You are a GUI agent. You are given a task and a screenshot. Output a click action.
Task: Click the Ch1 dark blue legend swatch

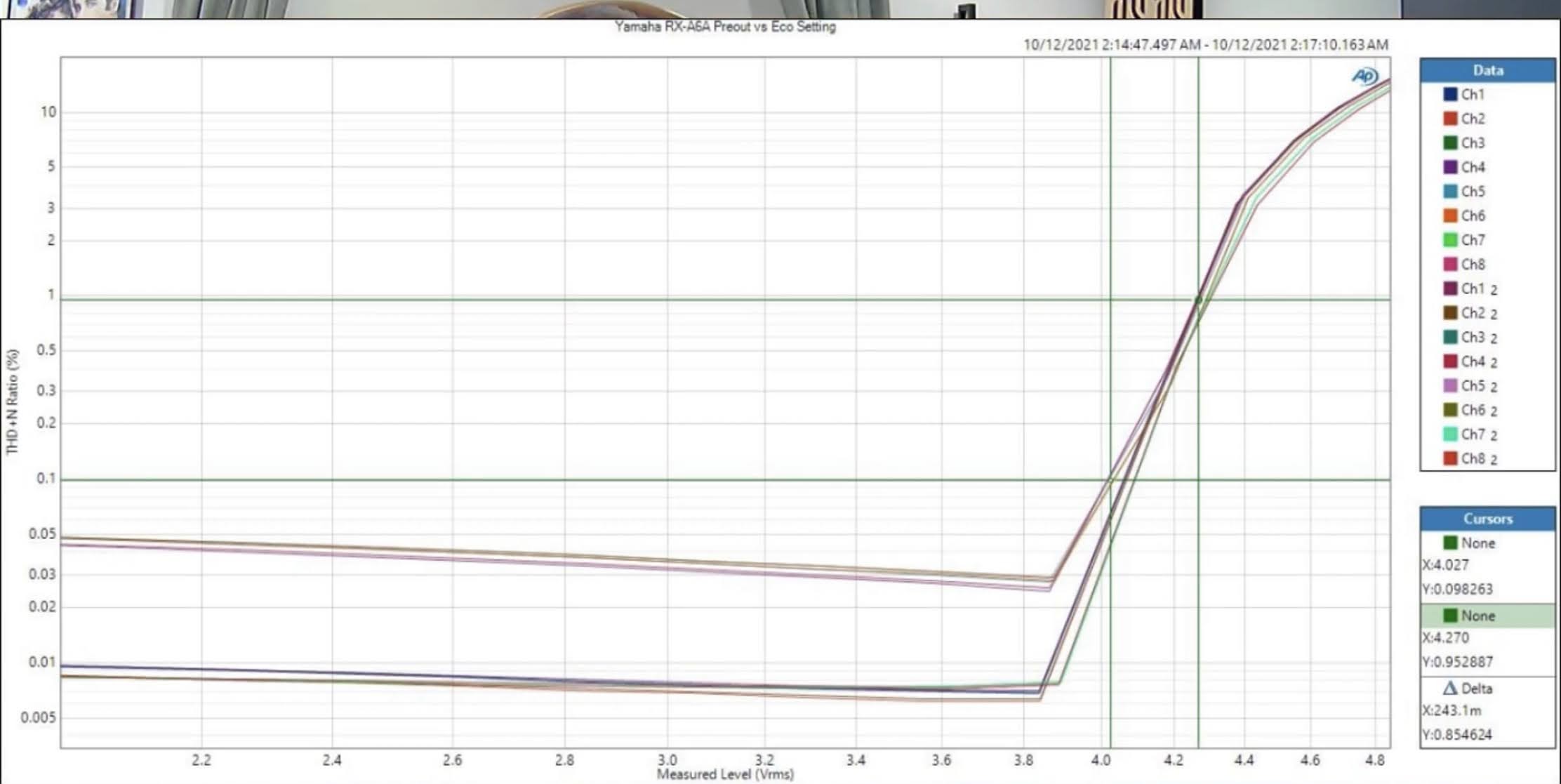1450,94
